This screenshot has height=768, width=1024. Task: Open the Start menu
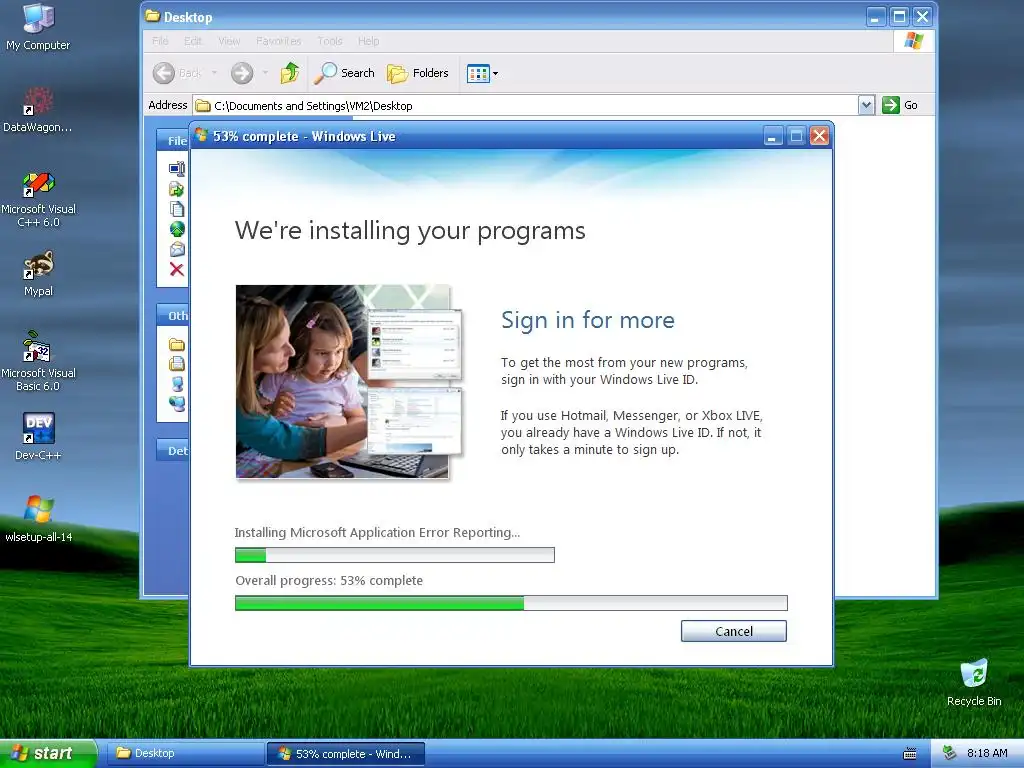pyautogui.click(x=48, y=753)
